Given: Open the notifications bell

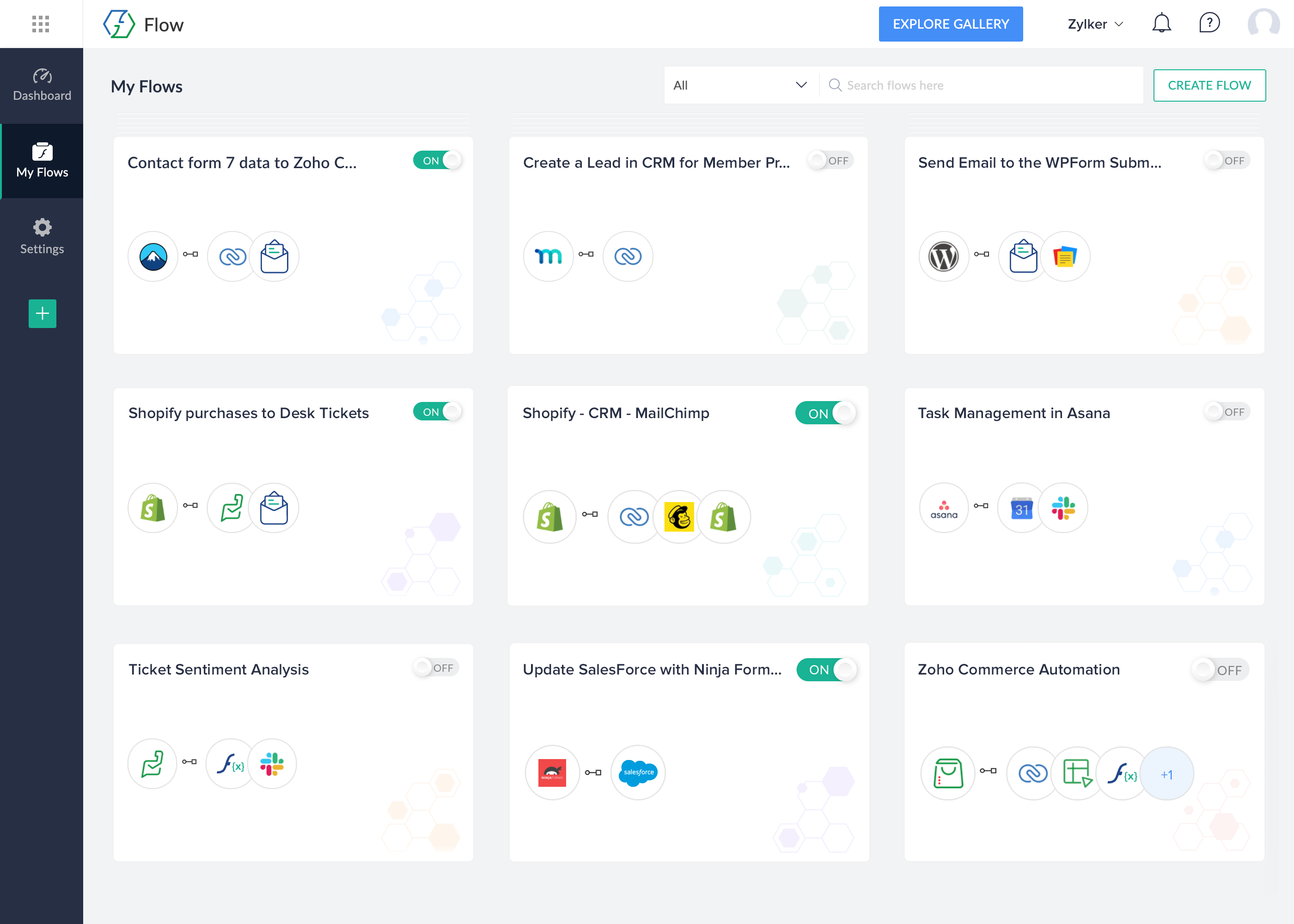Looking at the screenshot, I should pos(1161,23).
